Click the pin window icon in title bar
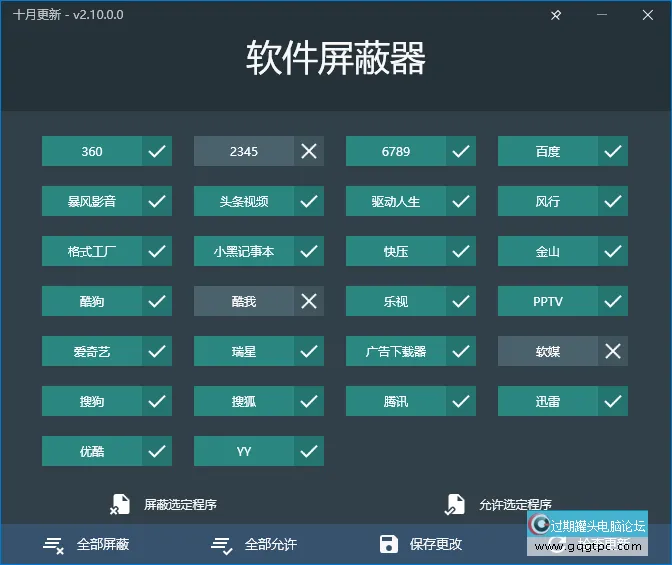 (555, 15)
